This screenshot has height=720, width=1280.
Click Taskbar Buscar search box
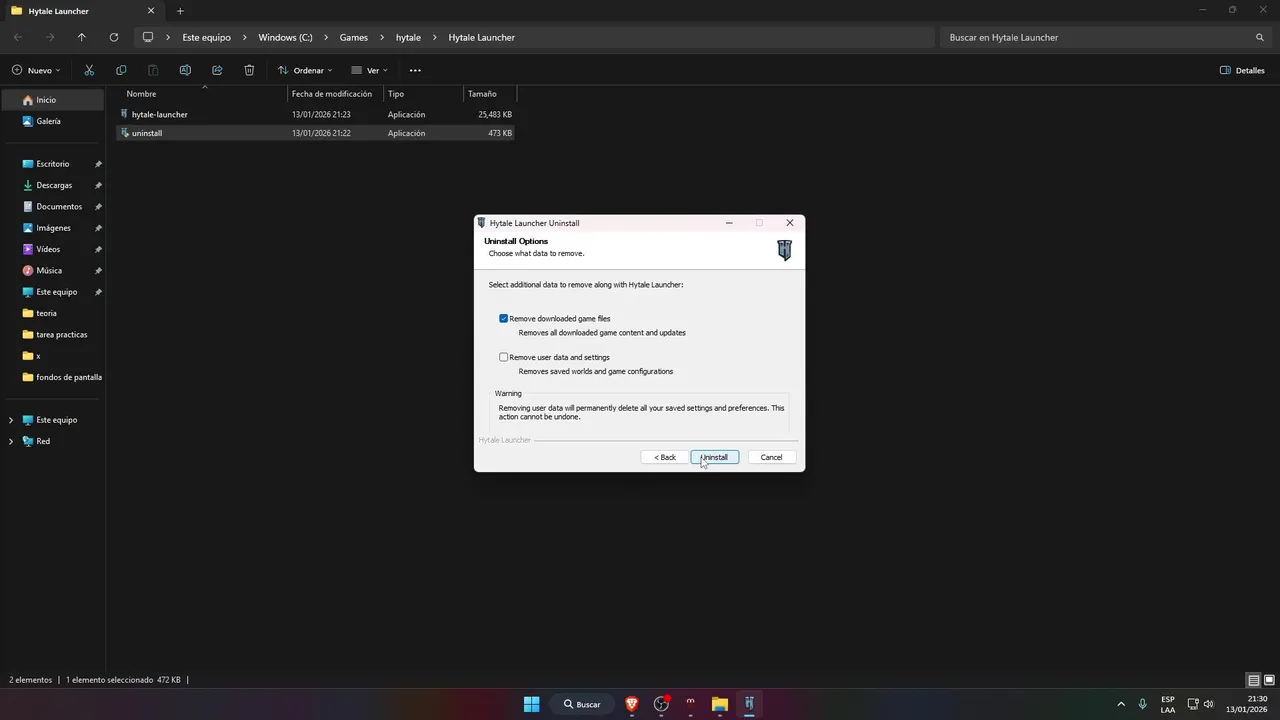coord(582,704)
